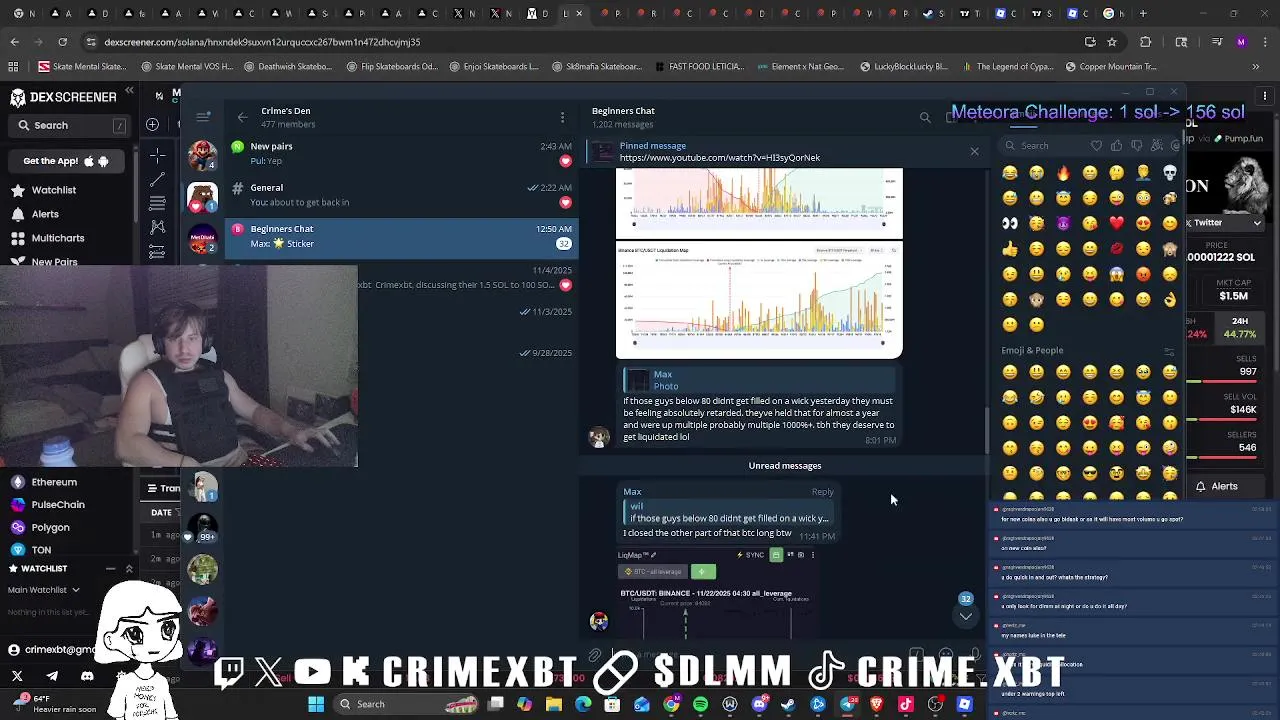
Task: Select the crosshair chart tool
Action: (157, 156)
